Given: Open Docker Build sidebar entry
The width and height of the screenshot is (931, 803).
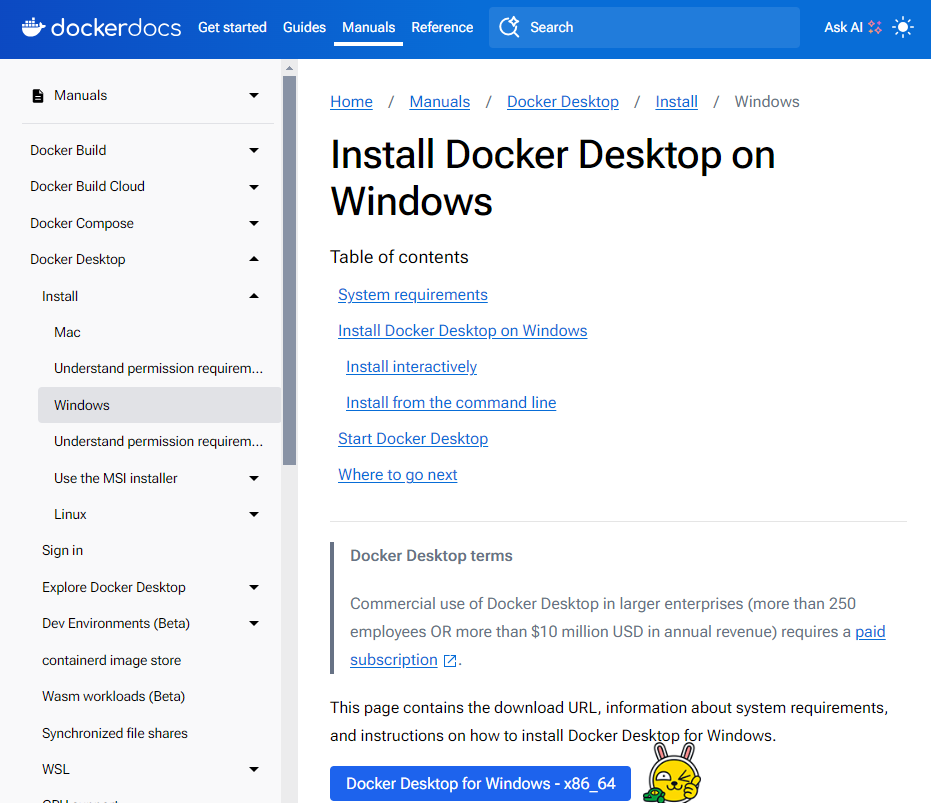Looking at the screenshot, I should click(68, 150).
